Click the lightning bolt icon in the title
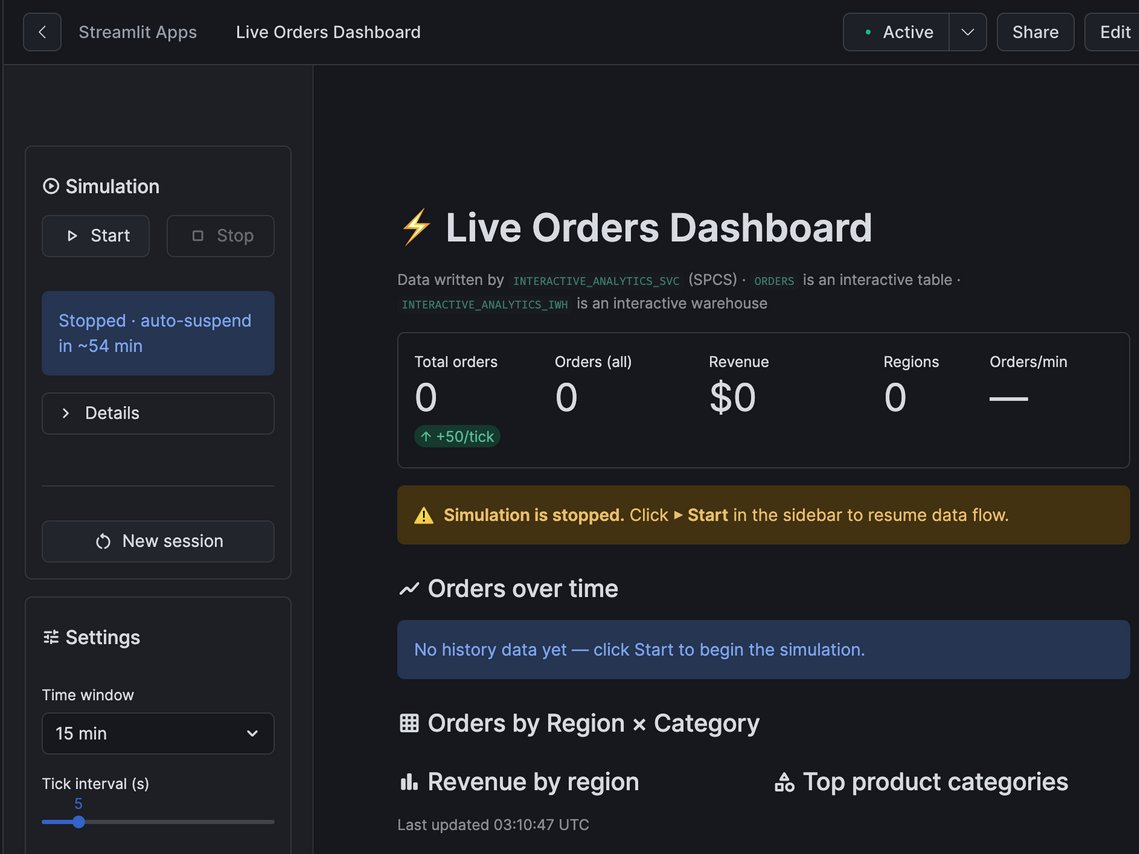 (x=416, y=227)
